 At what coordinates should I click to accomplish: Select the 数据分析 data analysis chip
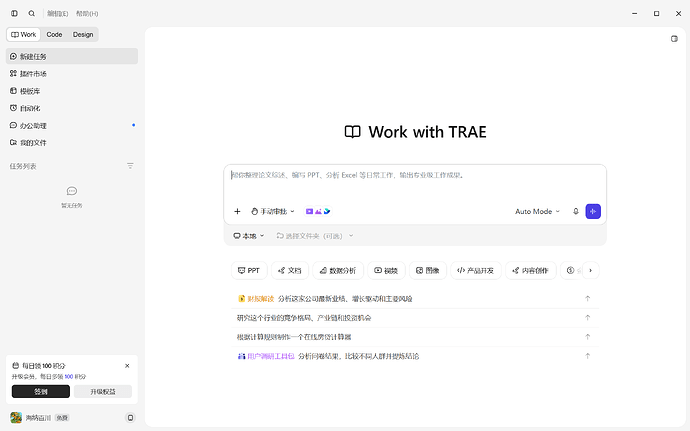338,270
